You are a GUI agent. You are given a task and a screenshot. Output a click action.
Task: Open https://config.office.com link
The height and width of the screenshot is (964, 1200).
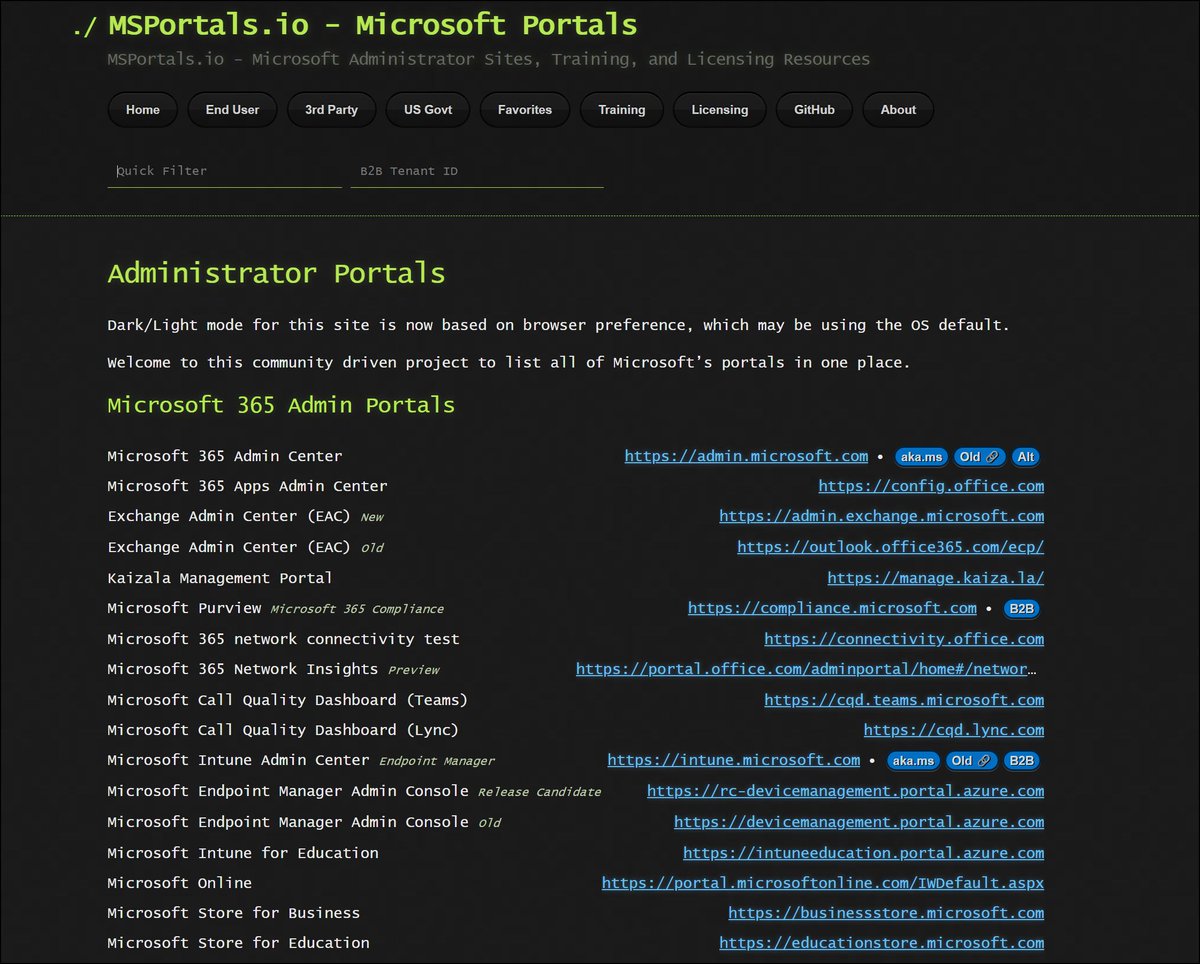click(931, 486)
